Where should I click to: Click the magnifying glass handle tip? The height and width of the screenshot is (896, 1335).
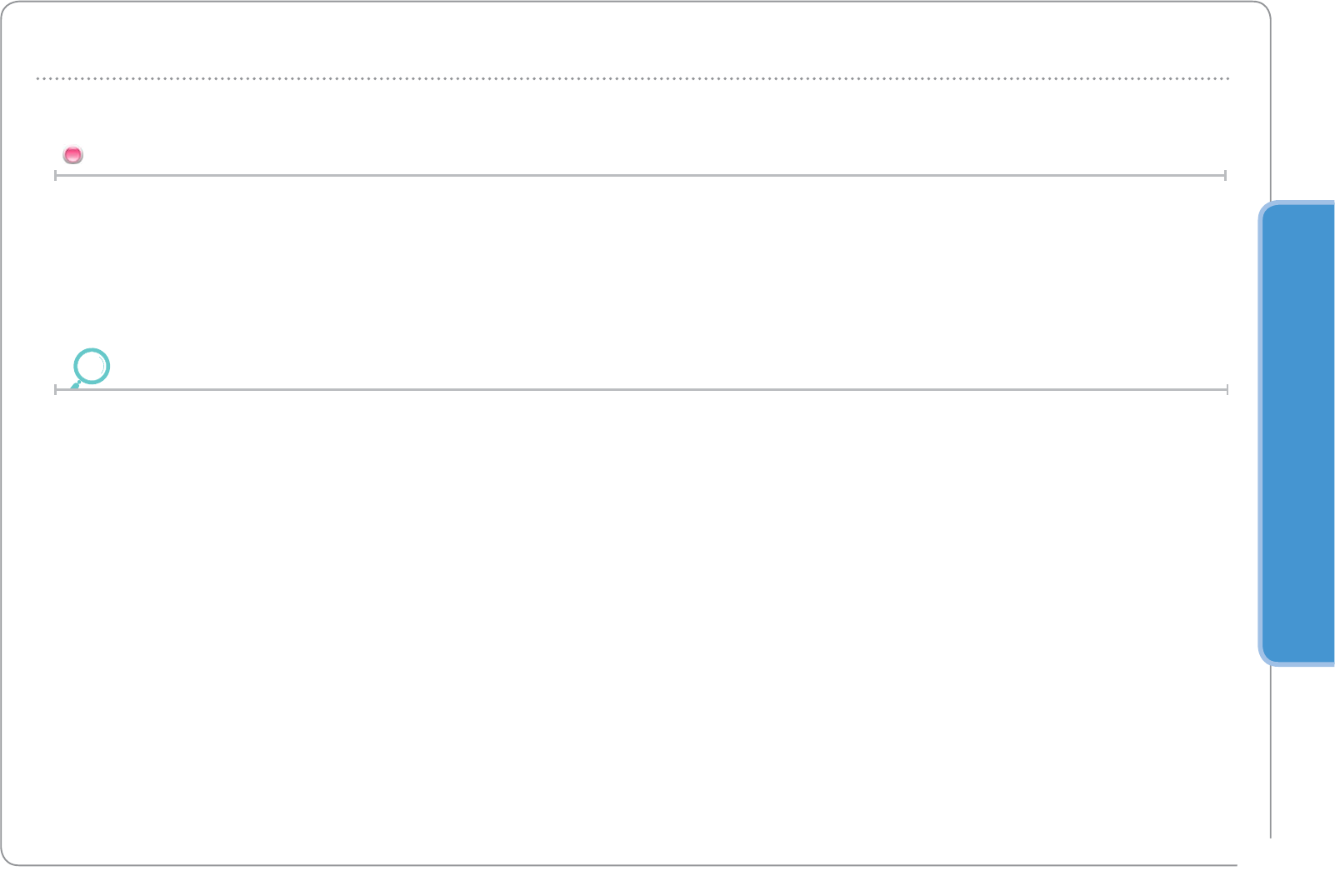click(x=73, y=387)
